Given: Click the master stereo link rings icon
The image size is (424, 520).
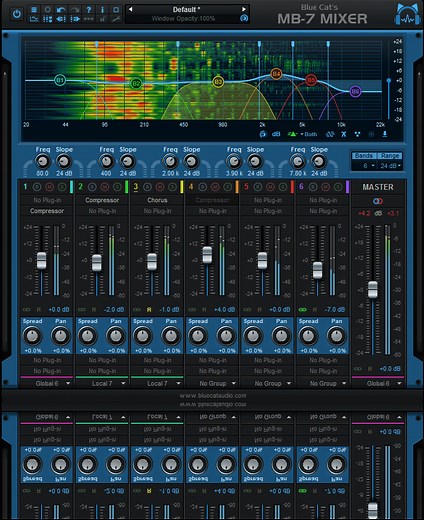Looking at the screenshot, I should click(x=378, y=201).
